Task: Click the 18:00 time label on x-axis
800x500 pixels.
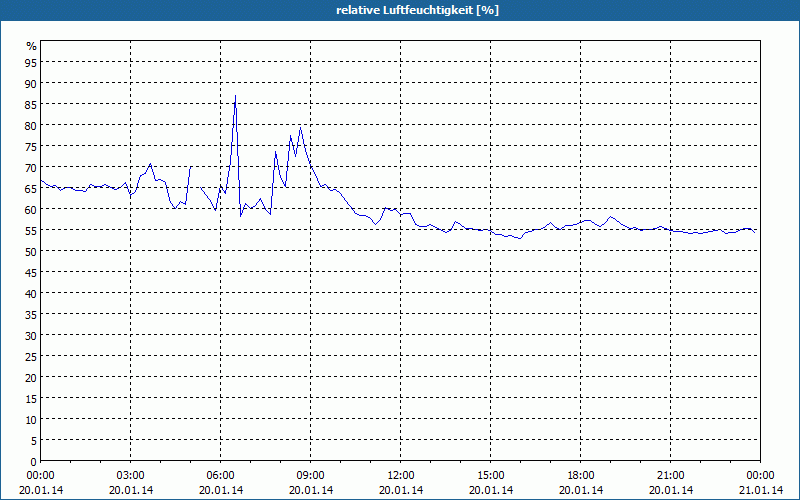Action: pos(581,476)
